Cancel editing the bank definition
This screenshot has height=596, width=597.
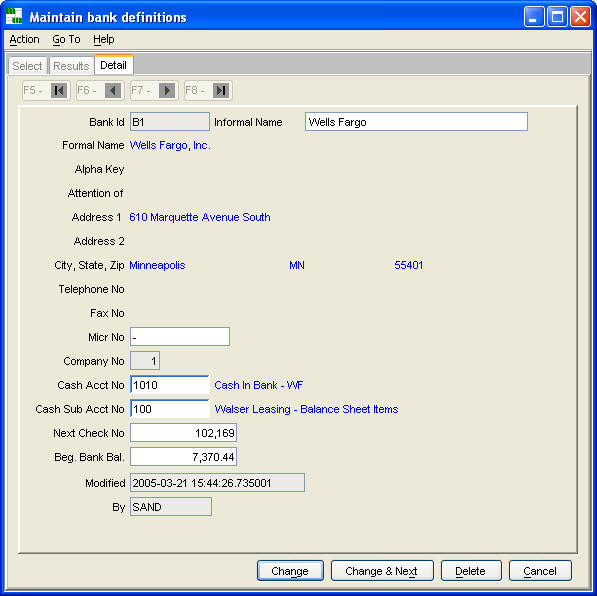point(540,570)
